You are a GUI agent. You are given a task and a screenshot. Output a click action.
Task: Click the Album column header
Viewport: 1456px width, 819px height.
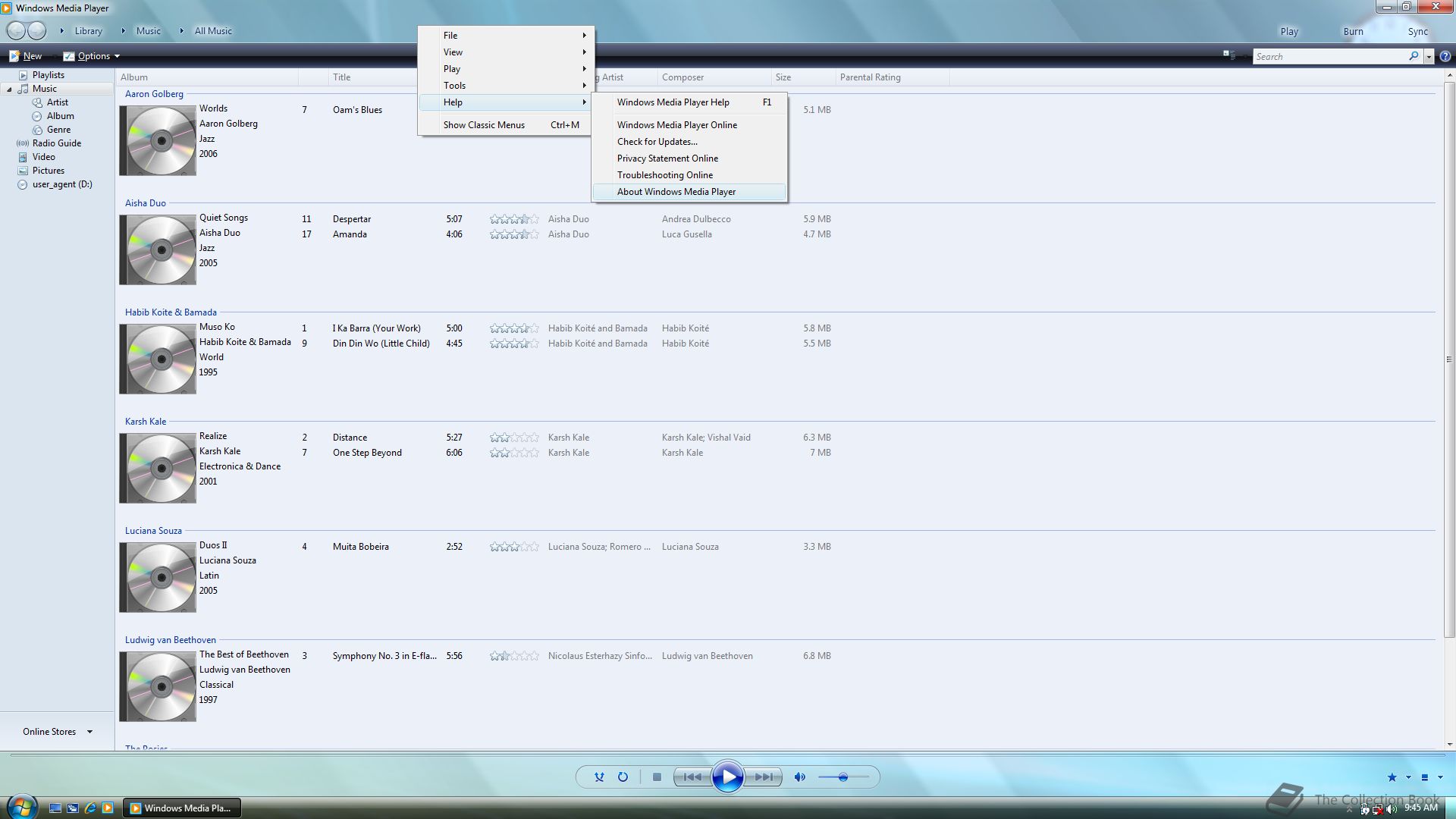click(207, 77)
